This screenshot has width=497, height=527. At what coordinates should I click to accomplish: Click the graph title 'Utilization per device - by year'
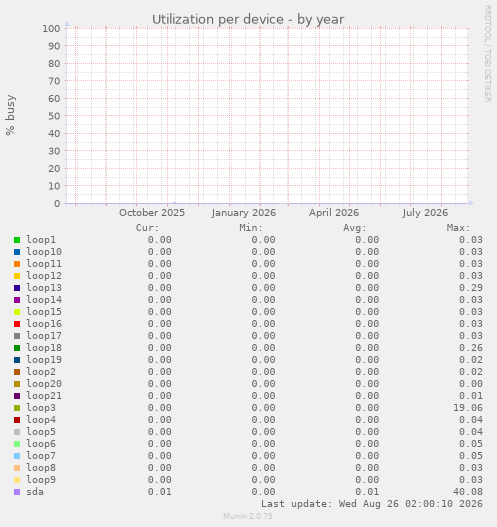248,19
